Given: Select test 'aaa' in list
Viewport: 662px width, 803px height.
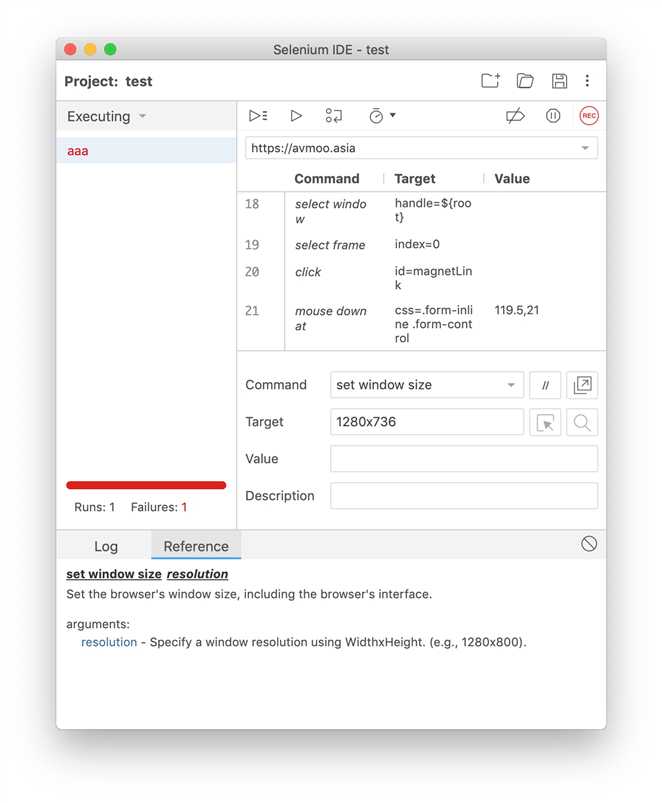Looking at the screenshot, I should click(146, 151).
